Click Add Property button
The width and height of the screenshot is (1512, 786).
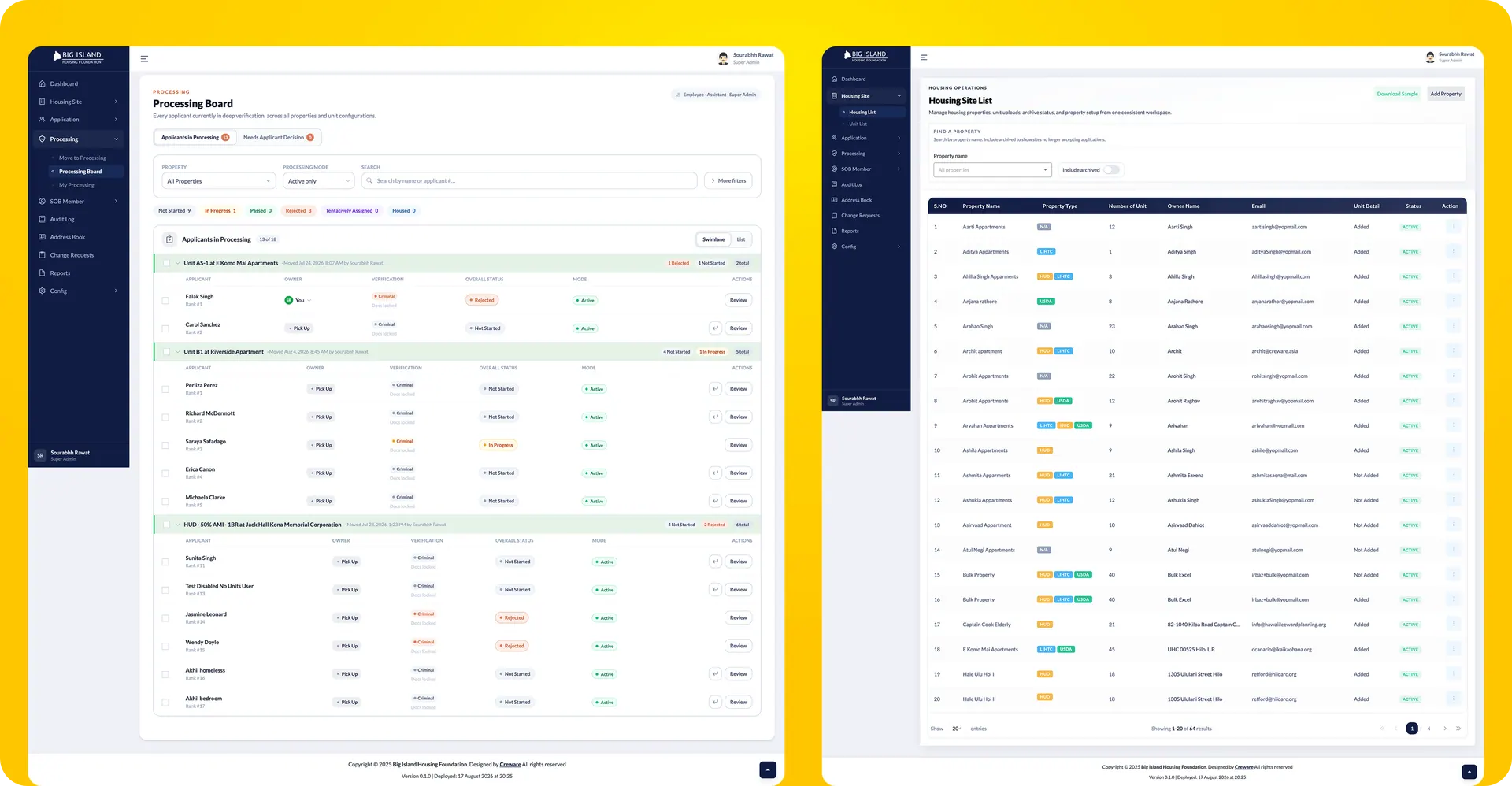click(1446, 94)
